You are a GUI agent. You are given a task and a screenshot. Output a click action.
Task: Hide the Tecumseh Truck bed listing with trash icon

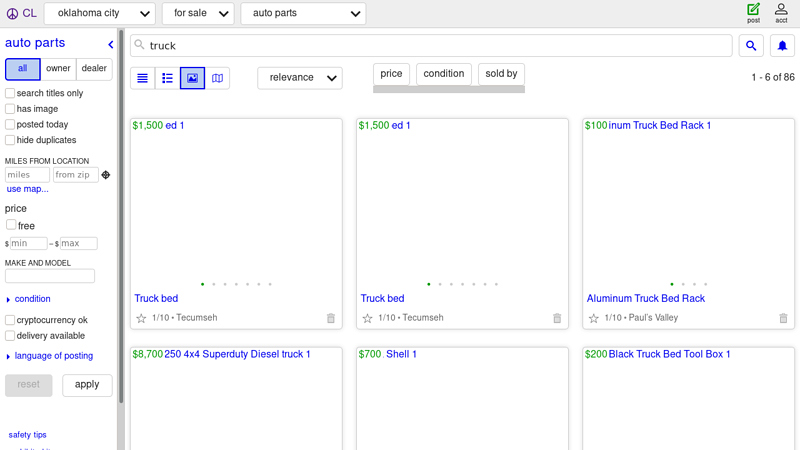331,318
